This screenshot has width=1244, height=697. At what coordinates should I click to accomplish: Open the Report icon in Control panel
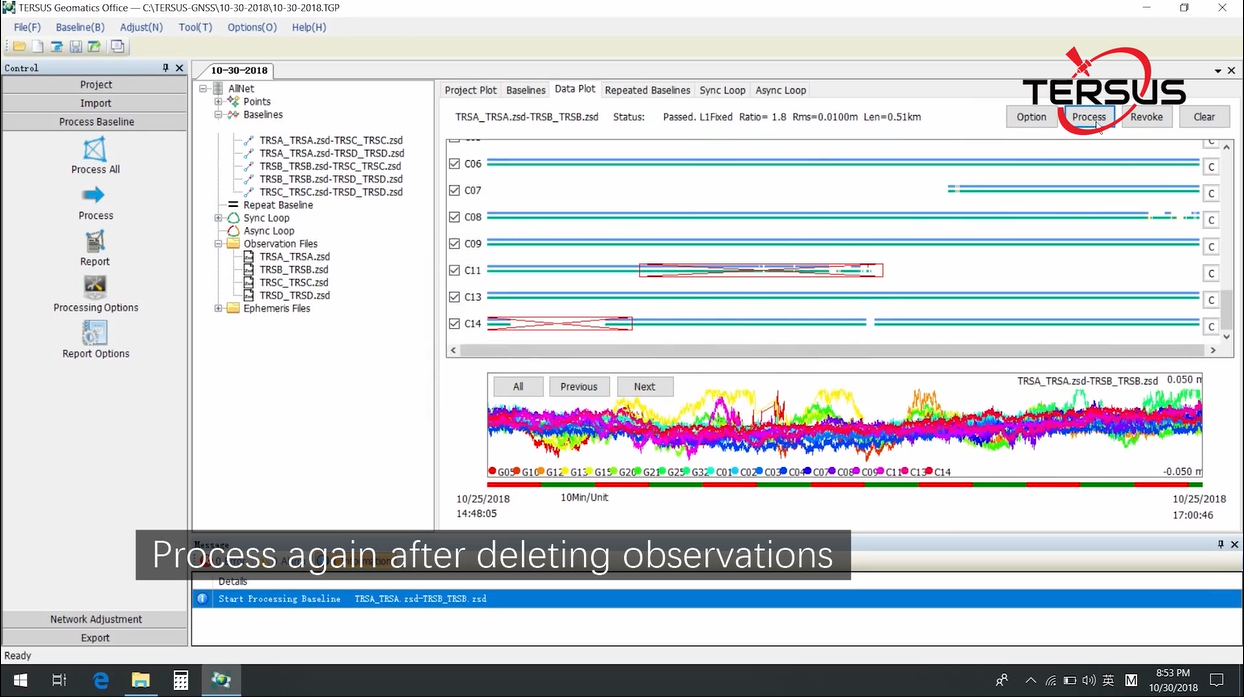[95, 242]
